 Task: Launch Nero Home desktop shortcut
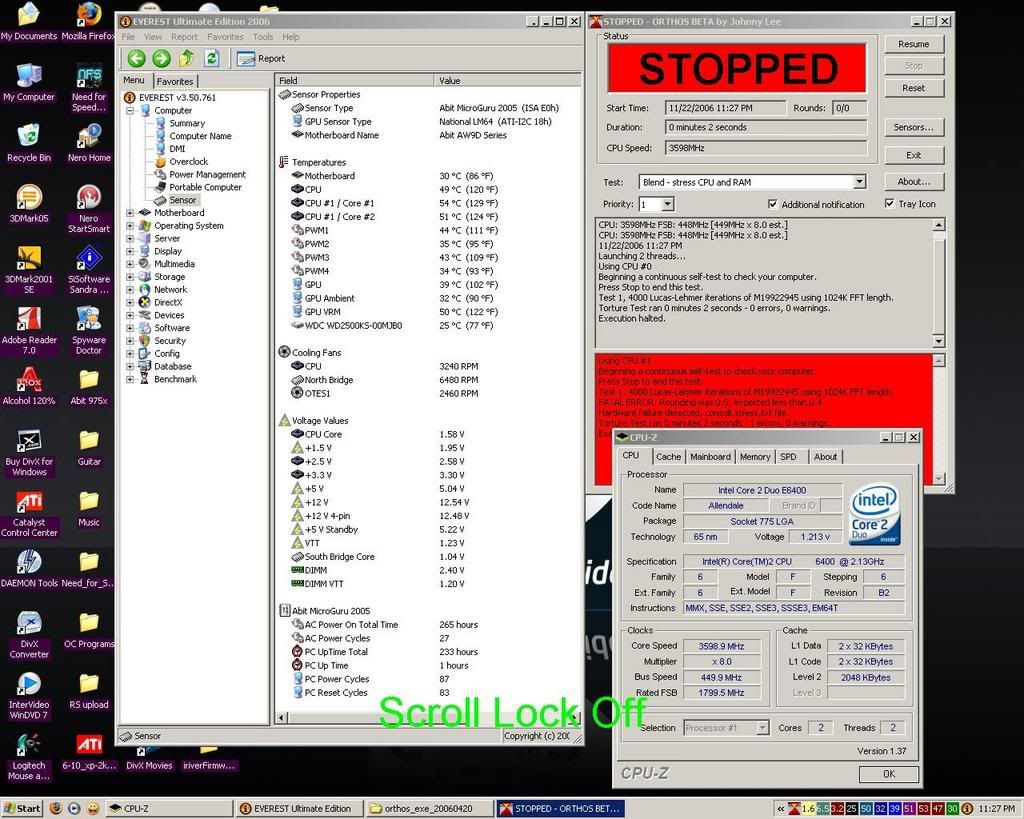click(89, 143)
